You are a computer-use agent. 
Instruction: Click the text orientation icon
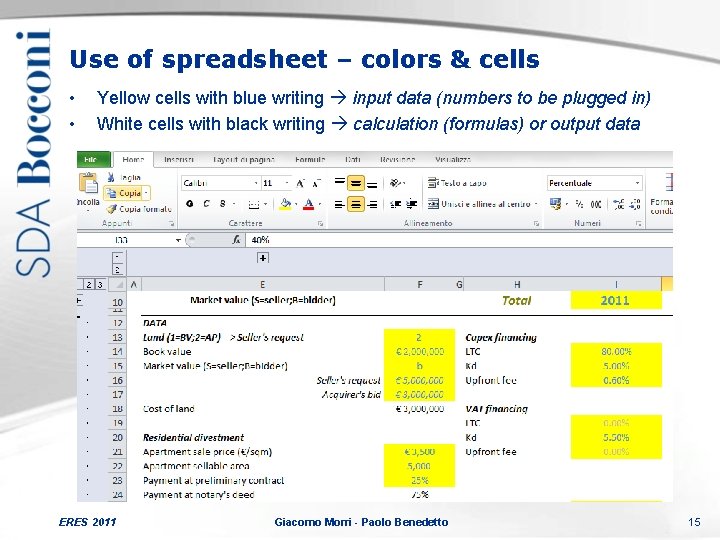click(x=396, y=183)
